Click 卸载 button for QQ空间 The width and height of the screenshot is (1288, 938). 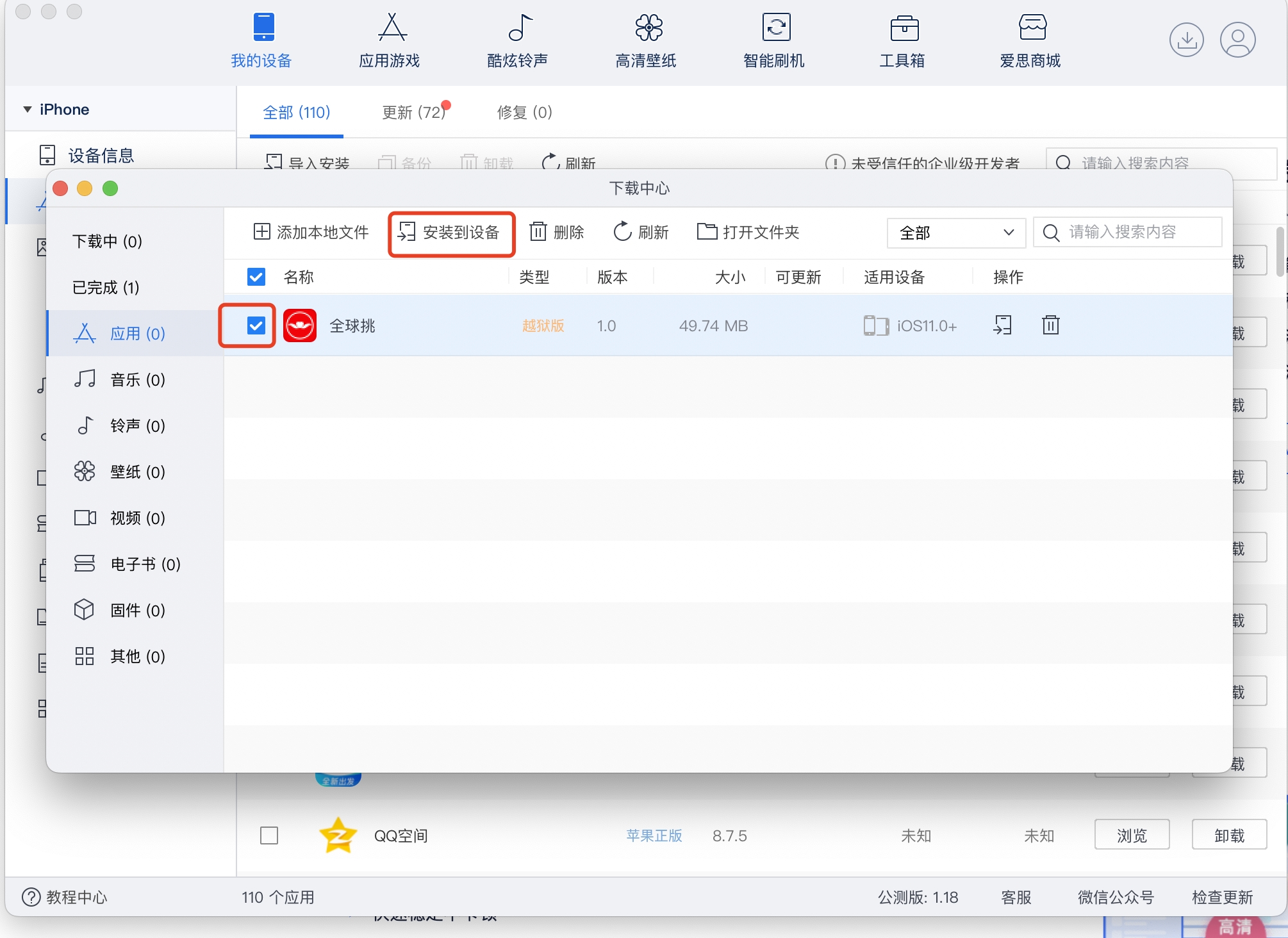(x=1228, y=835)
